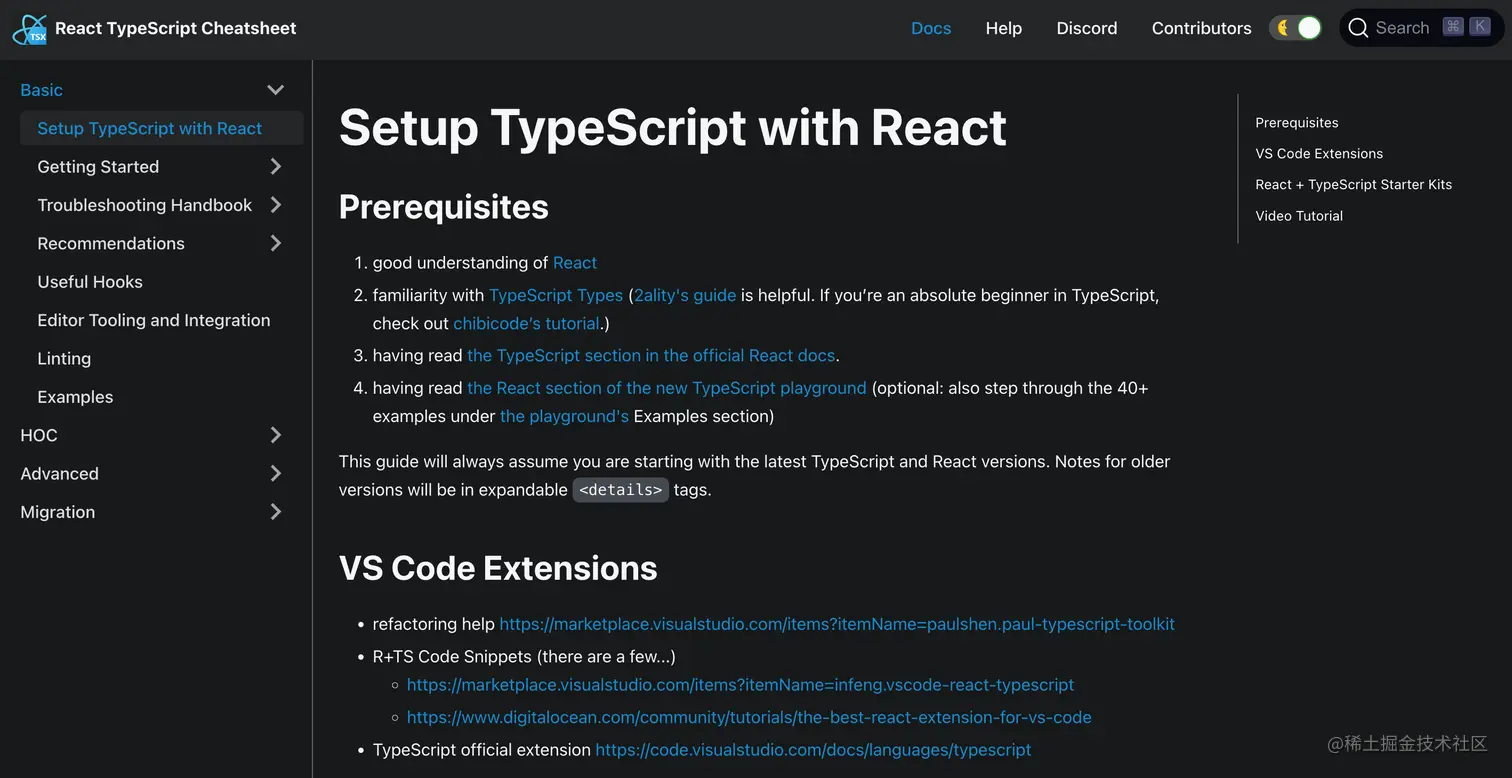Open Linting in the sidebar
The height and width of the screenshot is (778, 1512).
click(64, 358)
